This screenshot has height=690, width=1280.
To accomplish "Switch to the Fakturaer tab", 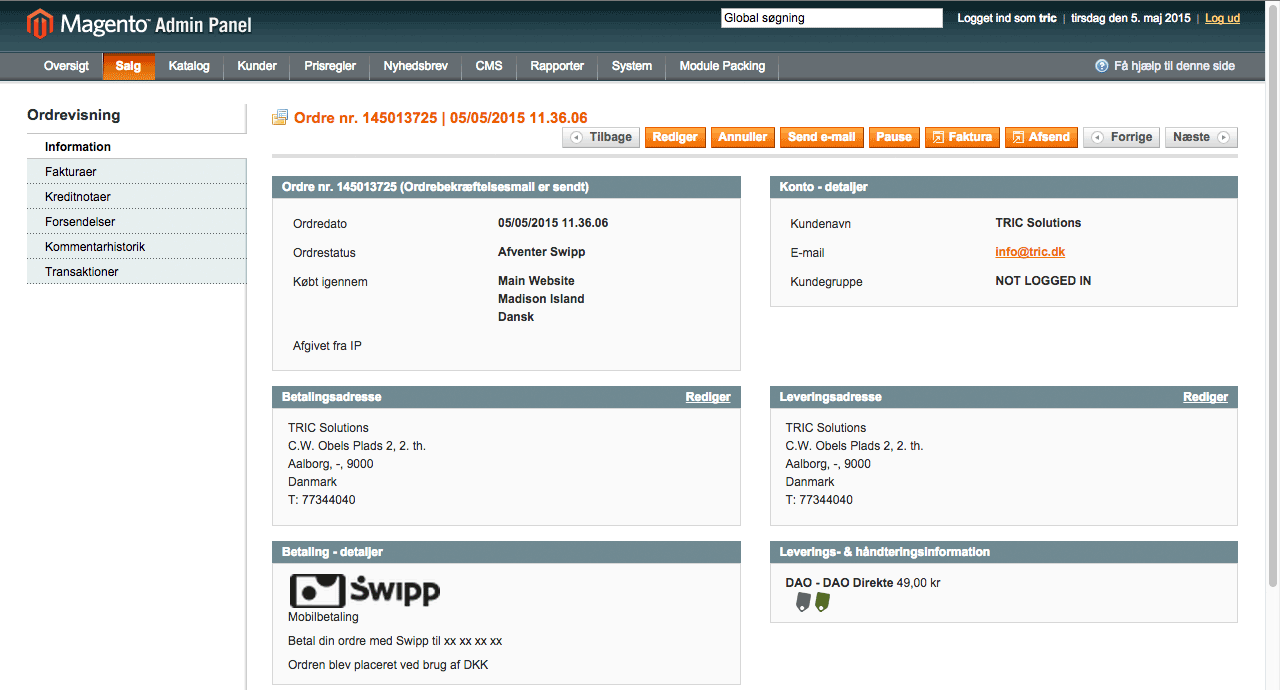I will tap(71, 172).
